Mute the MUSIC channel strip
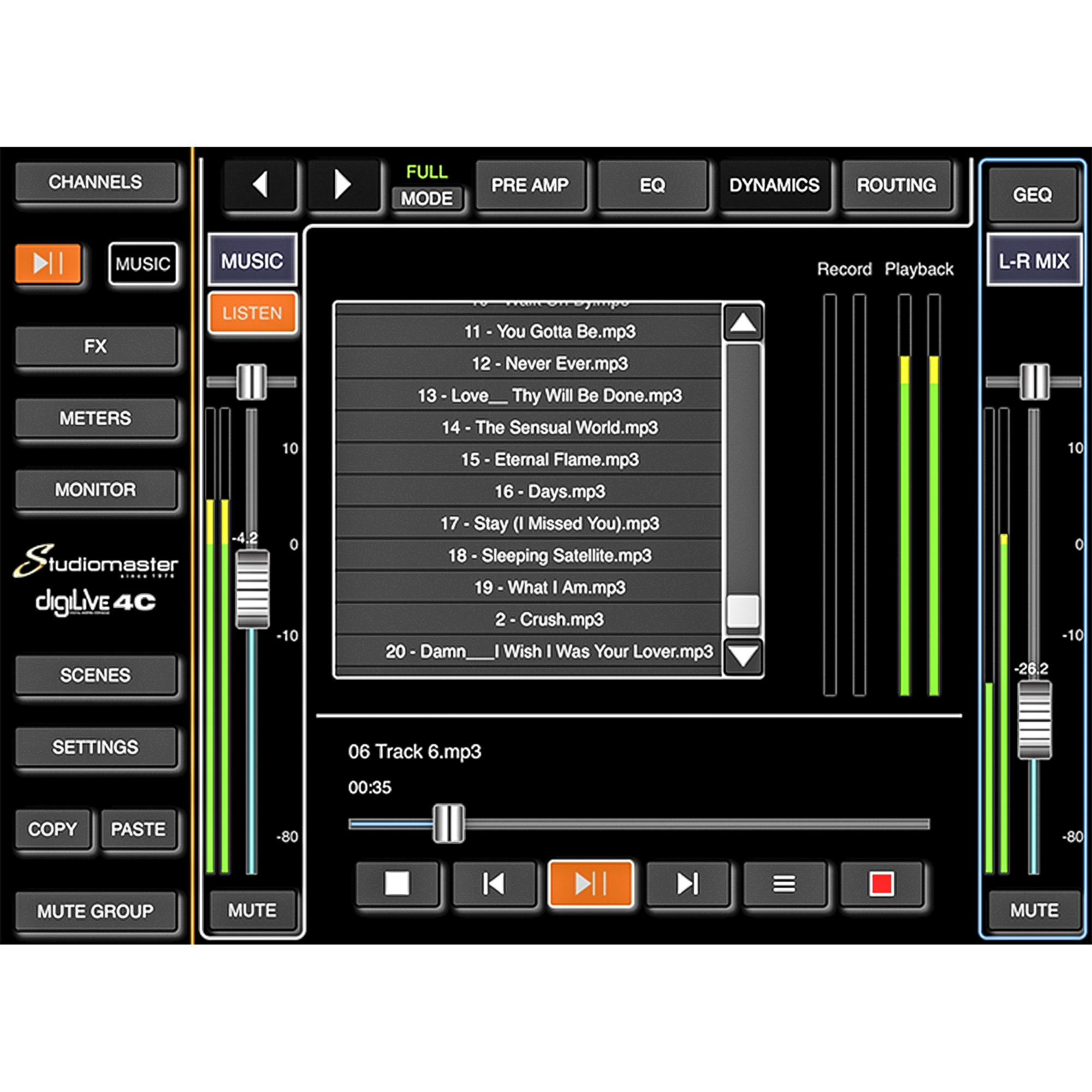Image resolution: width=1092 pixels, height=1092 pixels. point(252,910)
